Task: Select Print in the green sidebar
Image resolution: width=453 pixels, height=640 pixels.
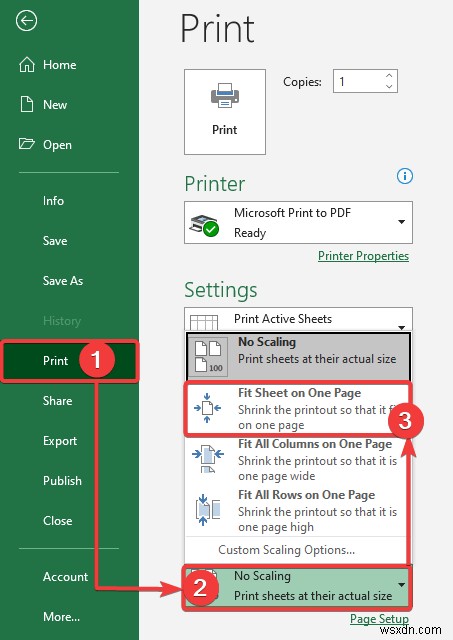Action: [56, 360]
